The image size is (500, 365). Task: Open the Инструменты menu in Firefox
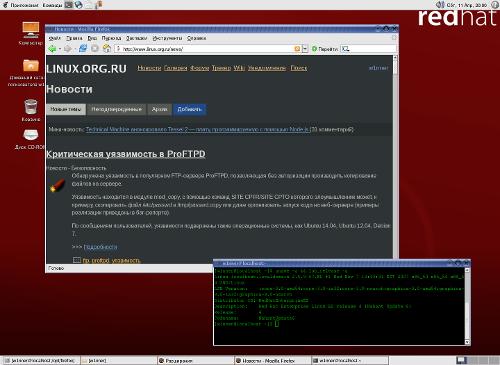167,38
